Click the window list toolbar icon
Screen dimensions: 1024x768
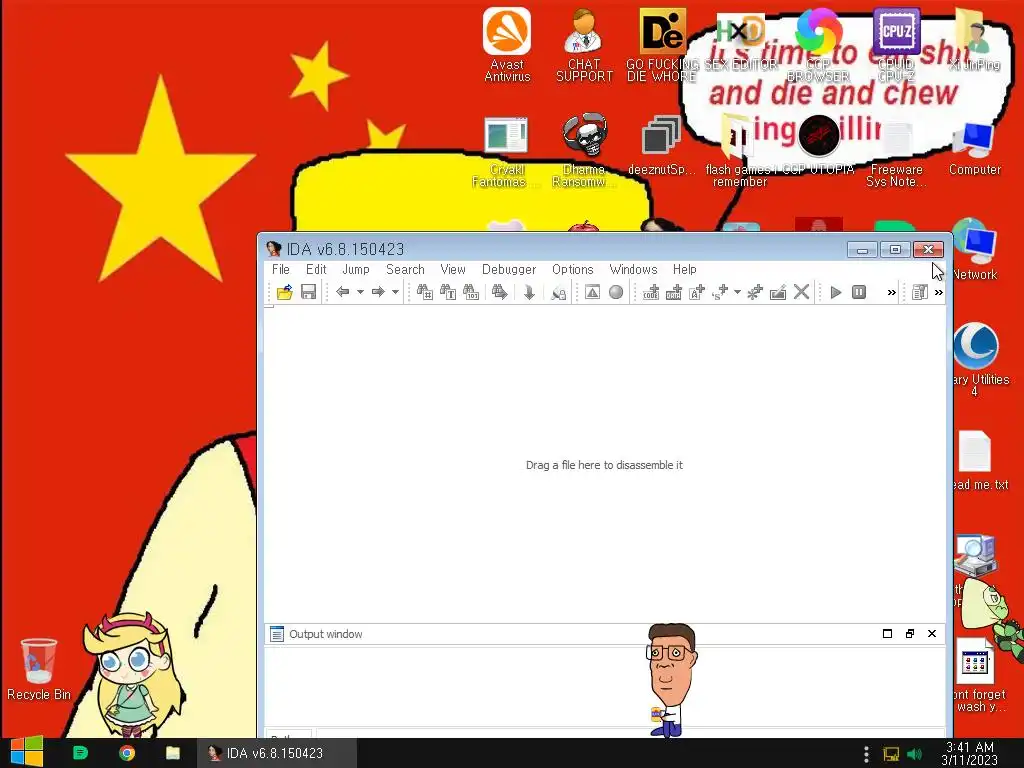(920, 292)
